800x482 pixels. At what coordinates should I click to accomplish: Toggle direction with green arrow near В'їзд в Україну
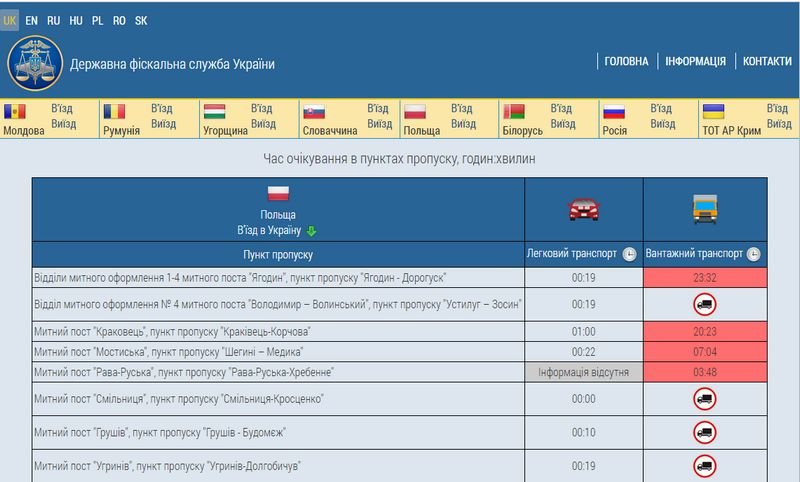click(311, 231)
